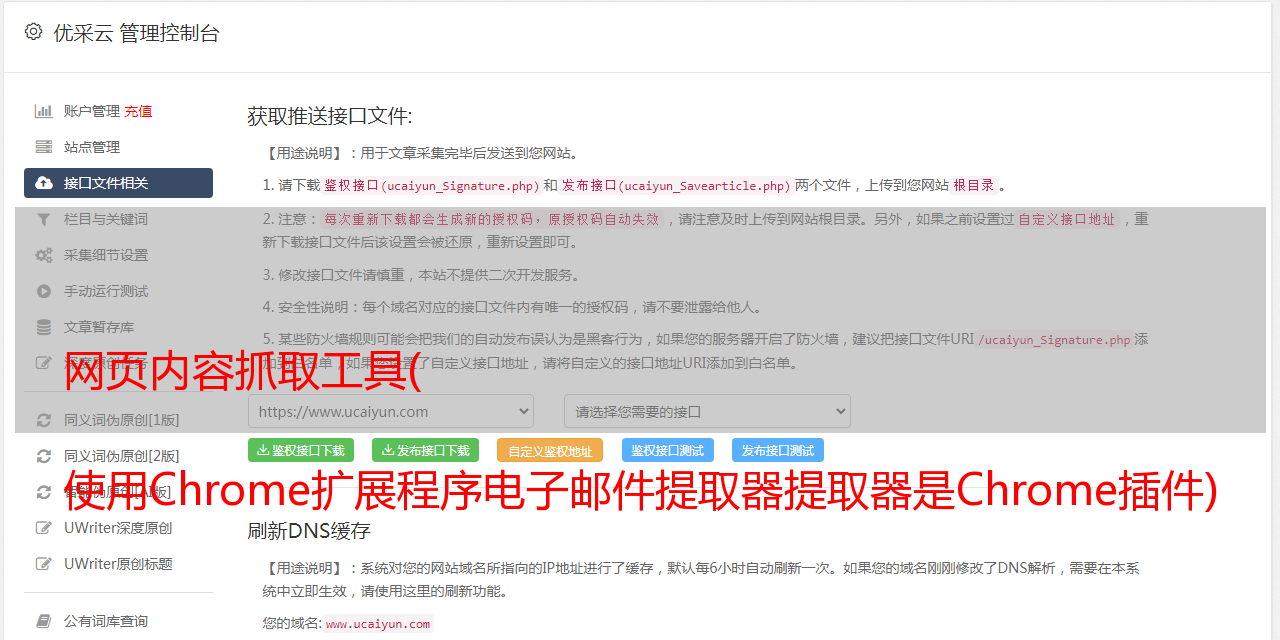Click the 获取推送接口文件 heading
This screenshot has width=1280, height=640.
(330, 116)
